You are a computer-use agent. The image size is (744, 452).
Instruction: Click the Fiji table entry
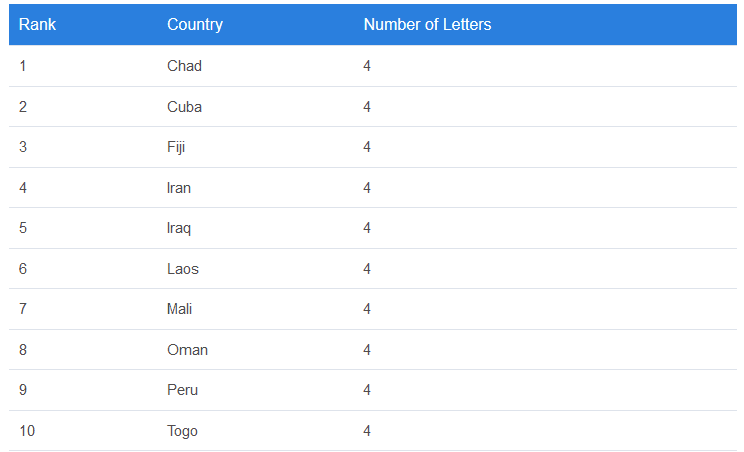(176, 147)
